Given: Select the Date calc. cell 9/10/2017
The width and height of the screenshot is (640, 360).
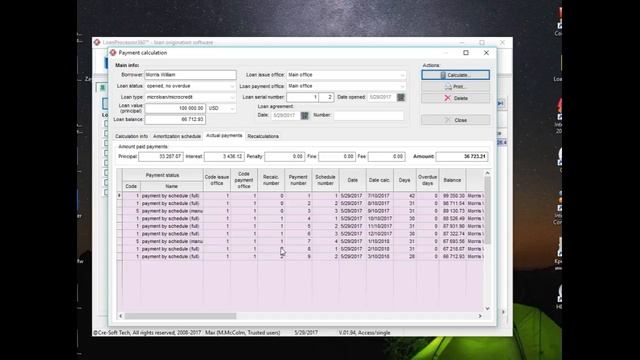Looking at the screenshot, I should [380, 211].
